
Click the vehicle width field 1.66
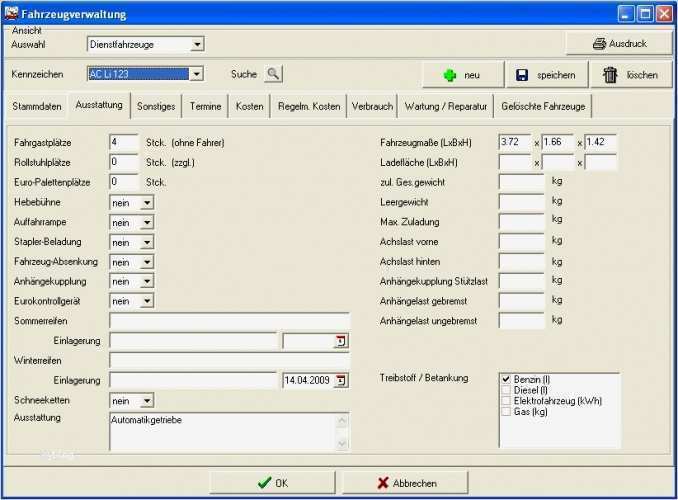[558, 142]
